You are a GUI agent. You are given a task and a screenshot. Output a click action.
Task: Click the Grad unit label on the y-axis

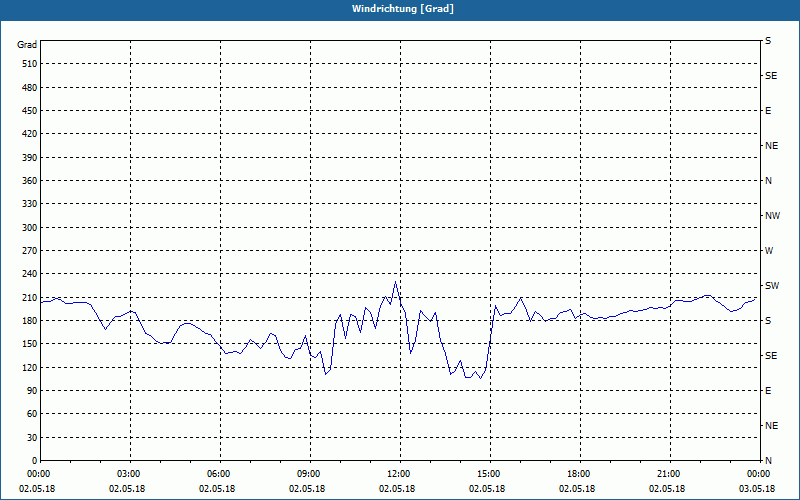point(27,45)
